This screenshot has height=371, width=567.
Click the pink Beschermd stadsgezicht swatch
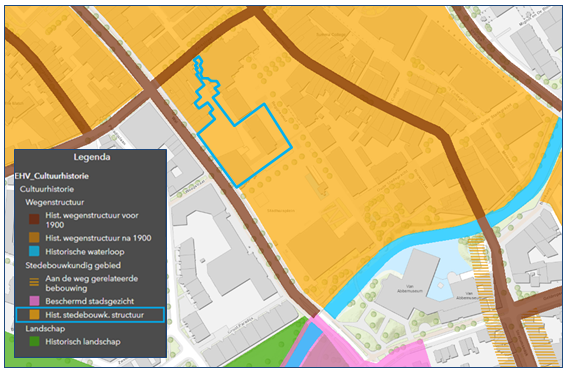tap(34, 301)
